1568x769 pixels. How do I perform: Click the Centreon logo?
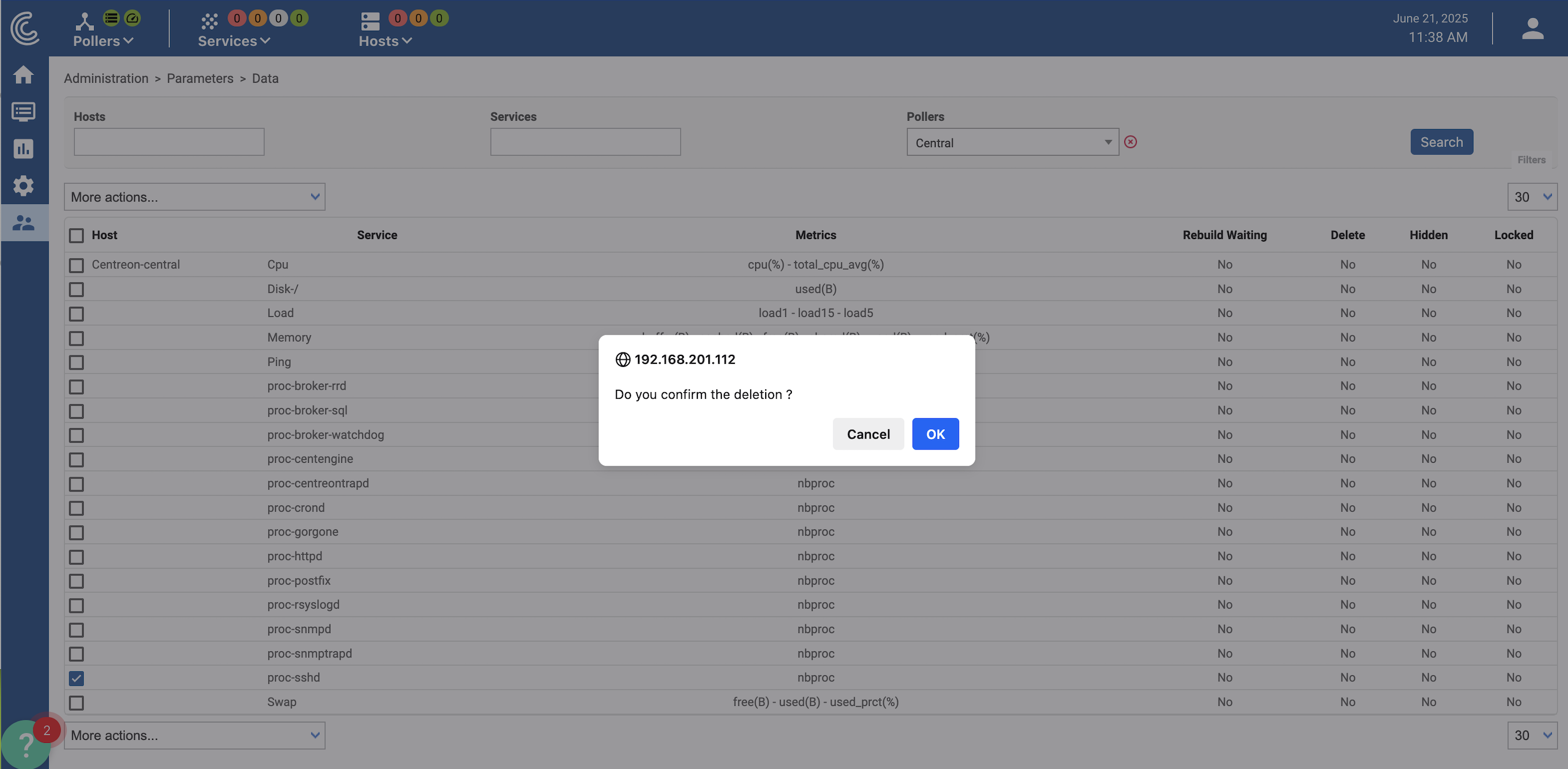point(25,29)
